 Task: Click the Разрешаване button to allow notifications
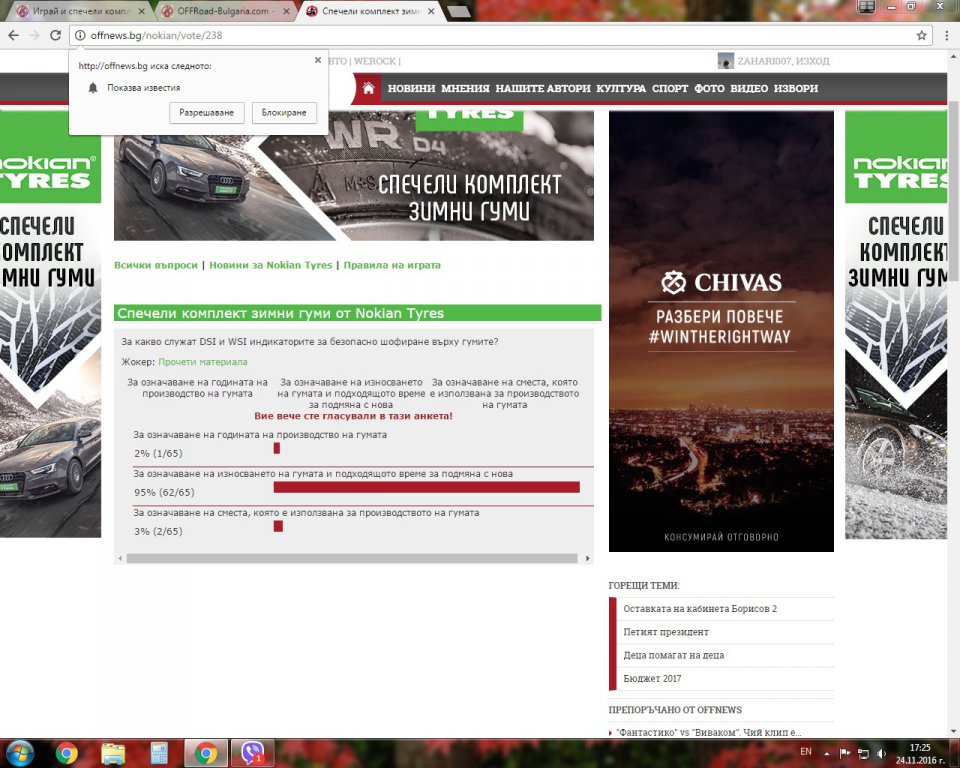point(207,113)
